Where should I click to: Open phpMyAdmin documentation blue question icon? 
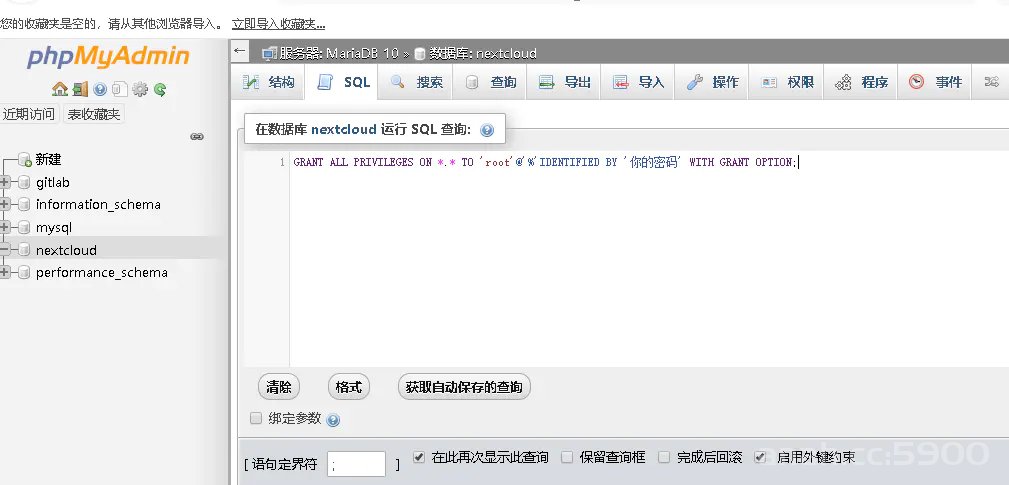click(100, 89)
